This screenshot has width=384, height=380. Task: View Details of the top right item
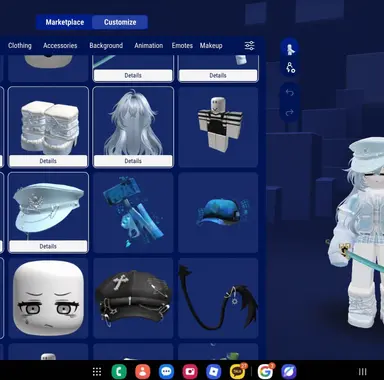218,75
